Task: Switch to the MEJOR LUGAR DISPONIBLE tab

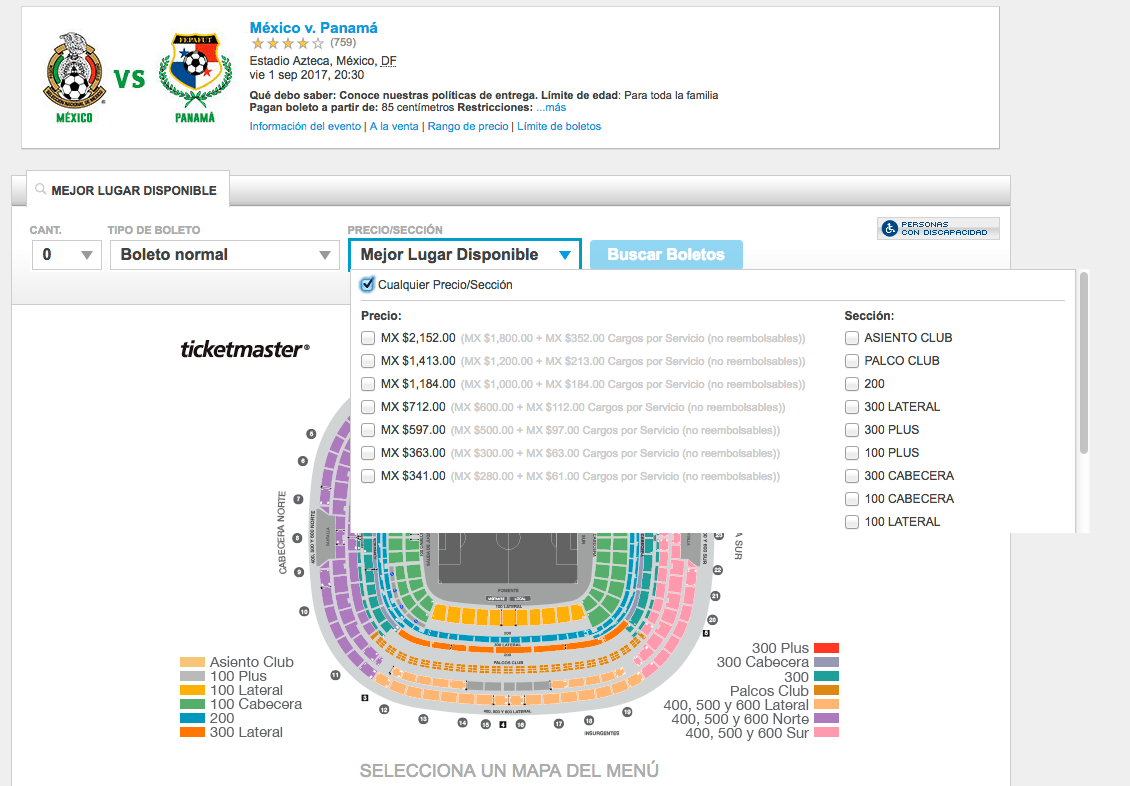Action: click(128, 189)
